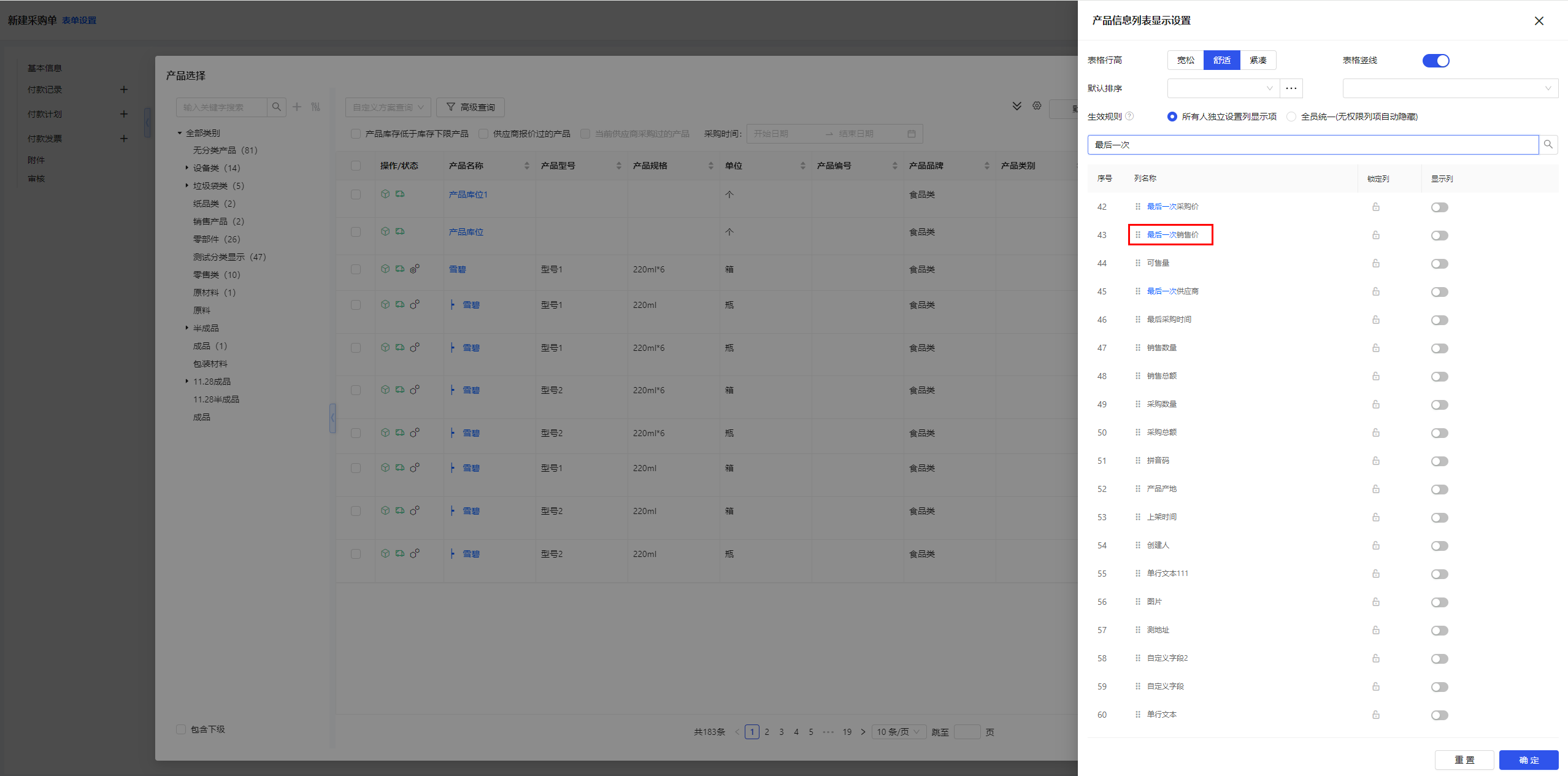The image size is (1568, 776).
Task: Click the 重置 button
Action: click(1464, 760)
